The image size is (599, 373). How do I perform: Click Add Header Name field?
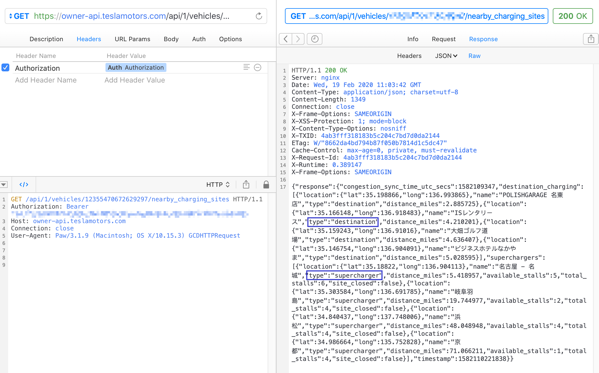46,80
